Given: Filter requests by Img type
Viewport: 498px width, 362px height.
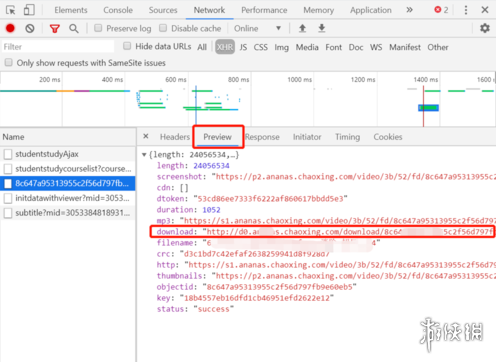Looking at the screenshot, I should click(x=282, y=47).
